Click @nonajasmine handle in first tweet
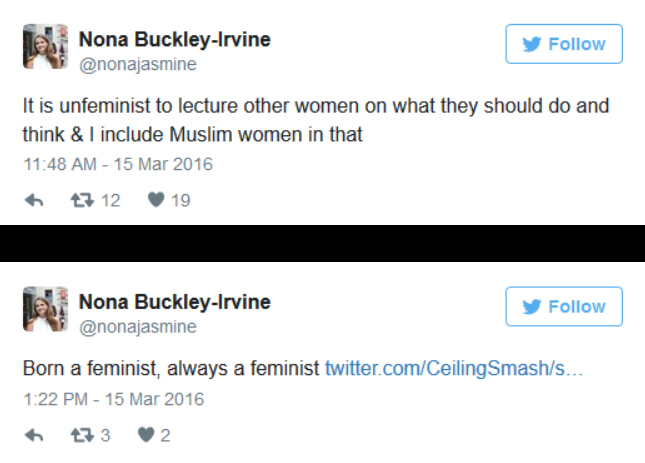 click(138, 65)
